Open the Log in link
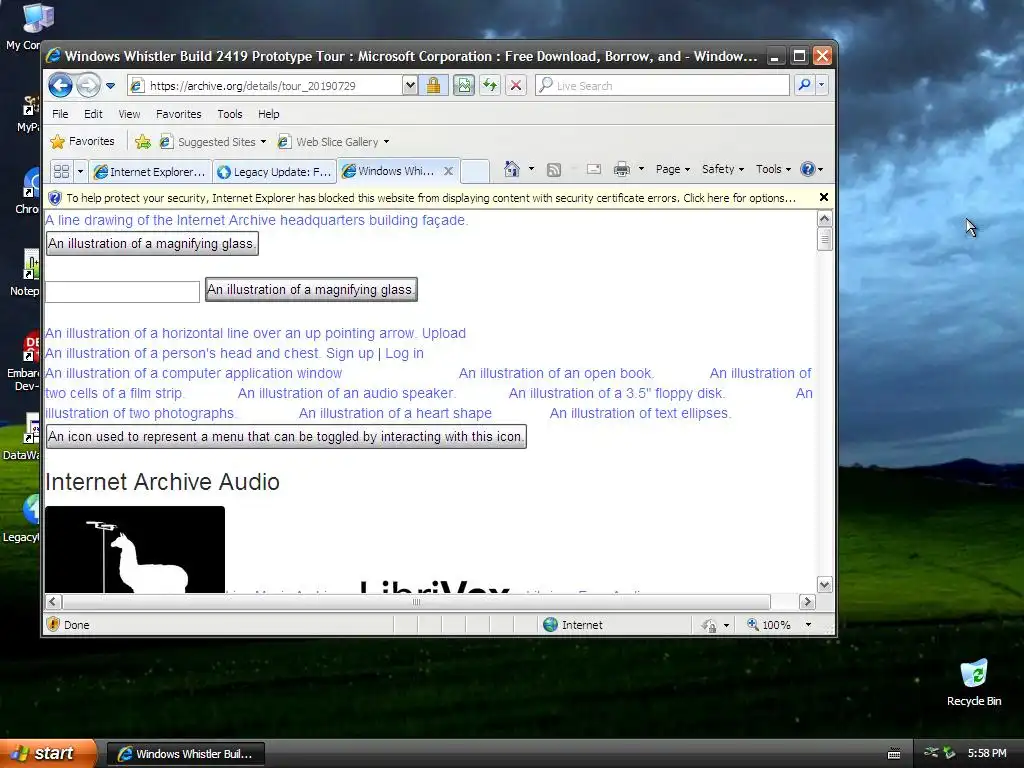Image resolution: width=1024 pixels, height=768 pixels. [x=404, y=353]
